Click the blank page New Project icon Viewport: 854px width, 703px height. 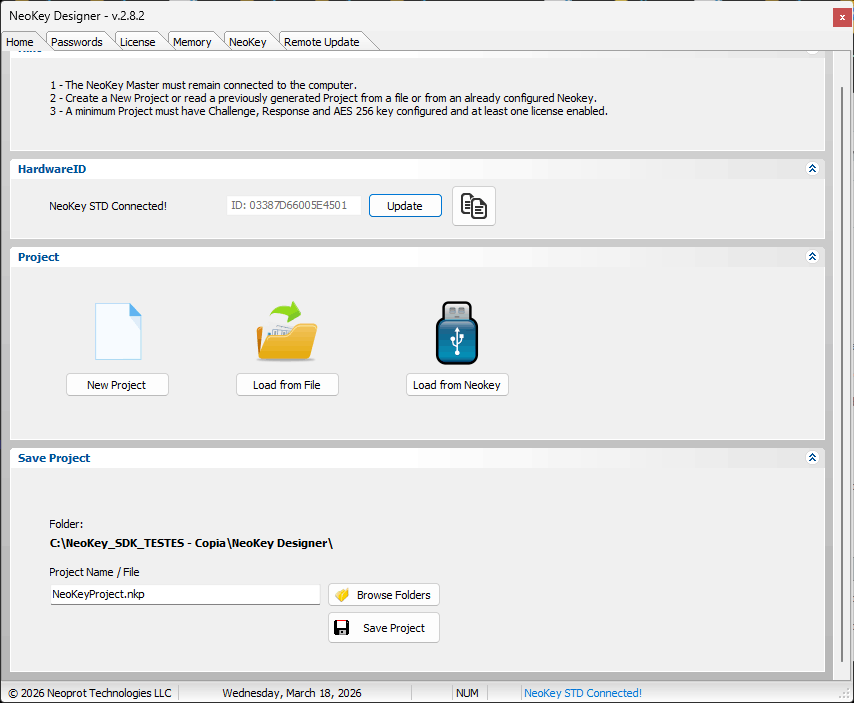pyautogui.click(x=118, y=332)
